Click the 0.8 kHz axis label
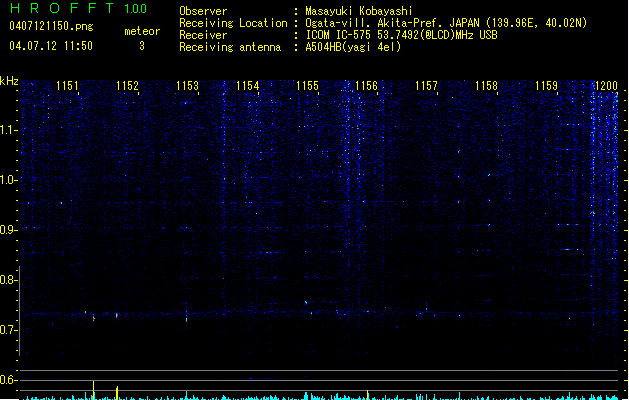Image resolution: width=629 pixels, height=400 pixels. tap(8, 280)
